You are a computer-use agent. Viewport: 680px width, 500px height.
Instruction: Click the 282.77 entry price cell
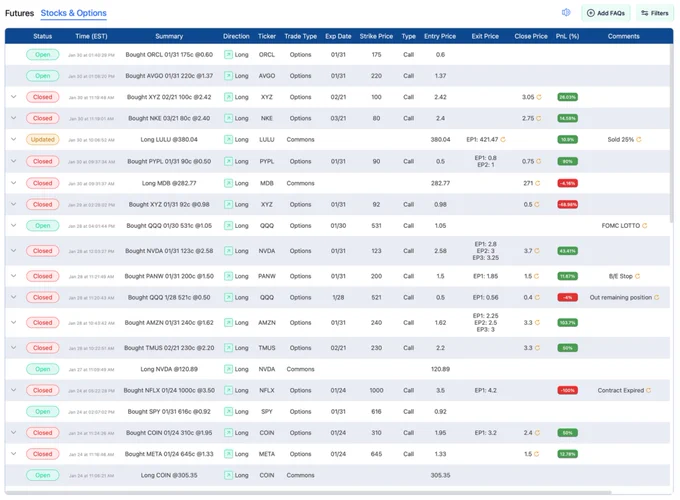tap(440, 183)
